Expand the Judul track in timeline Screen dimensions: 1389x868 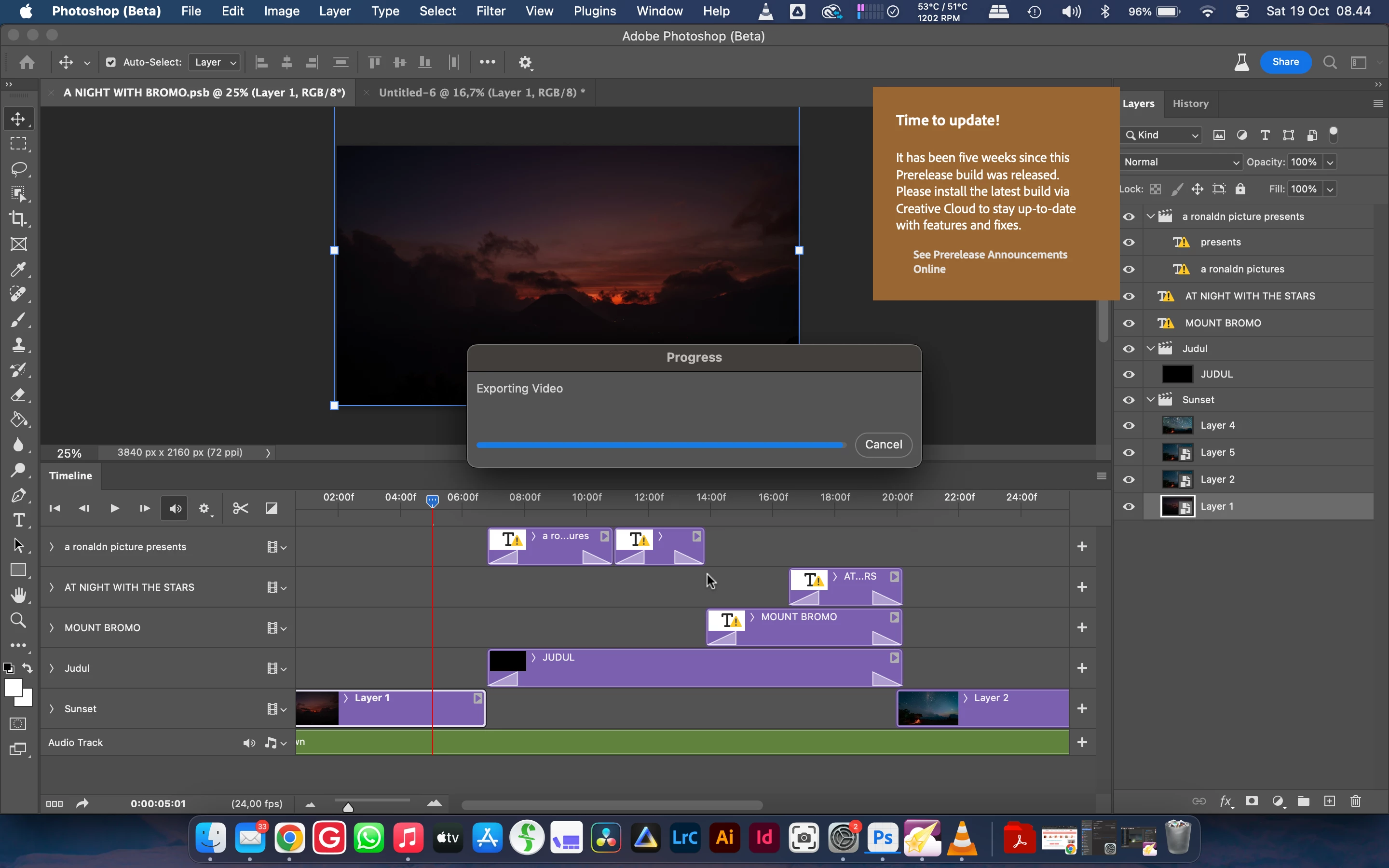52,668
